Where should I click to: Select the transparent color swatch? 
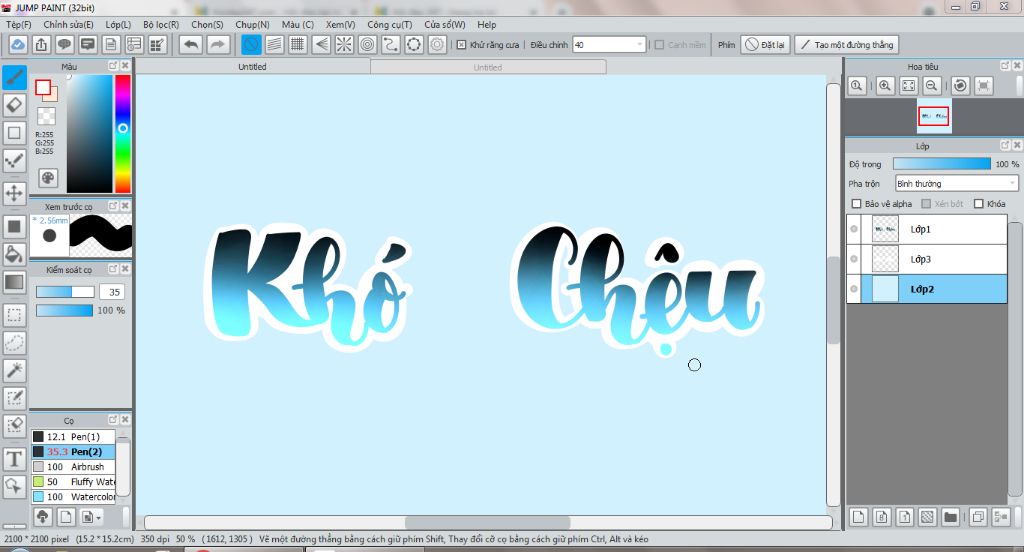coord(46,116)
